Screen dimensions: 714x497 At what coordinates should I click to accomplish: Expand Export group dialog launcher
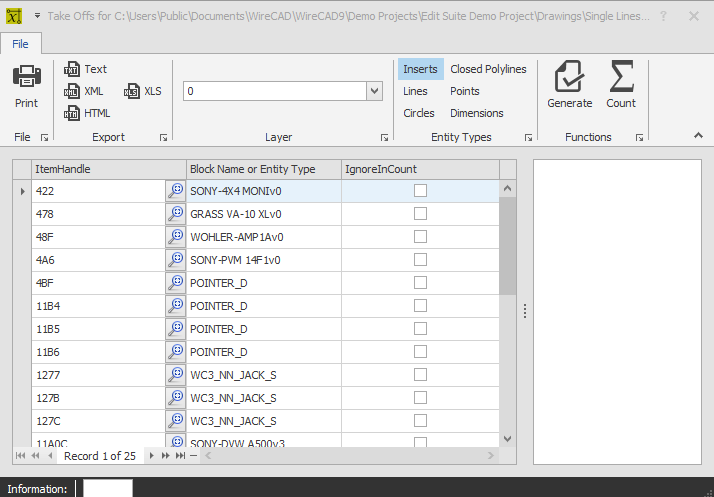click(x=163, y=138)
